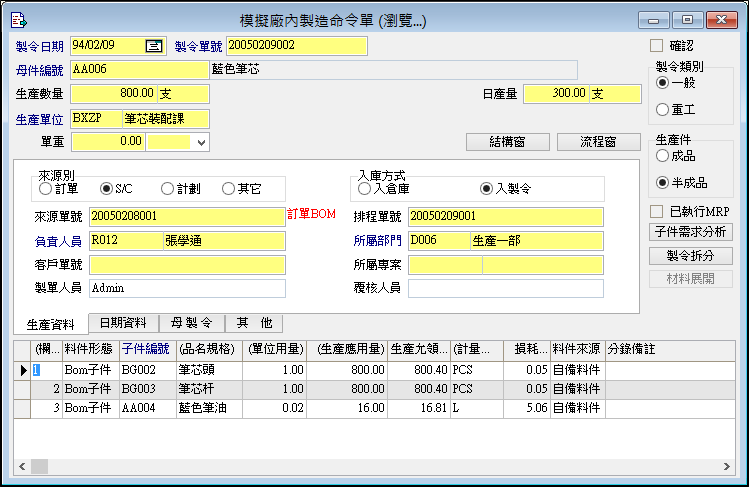749x487 pixels.
Task: Open the calendar picker beside 製令日期
Action: point(154,45)
